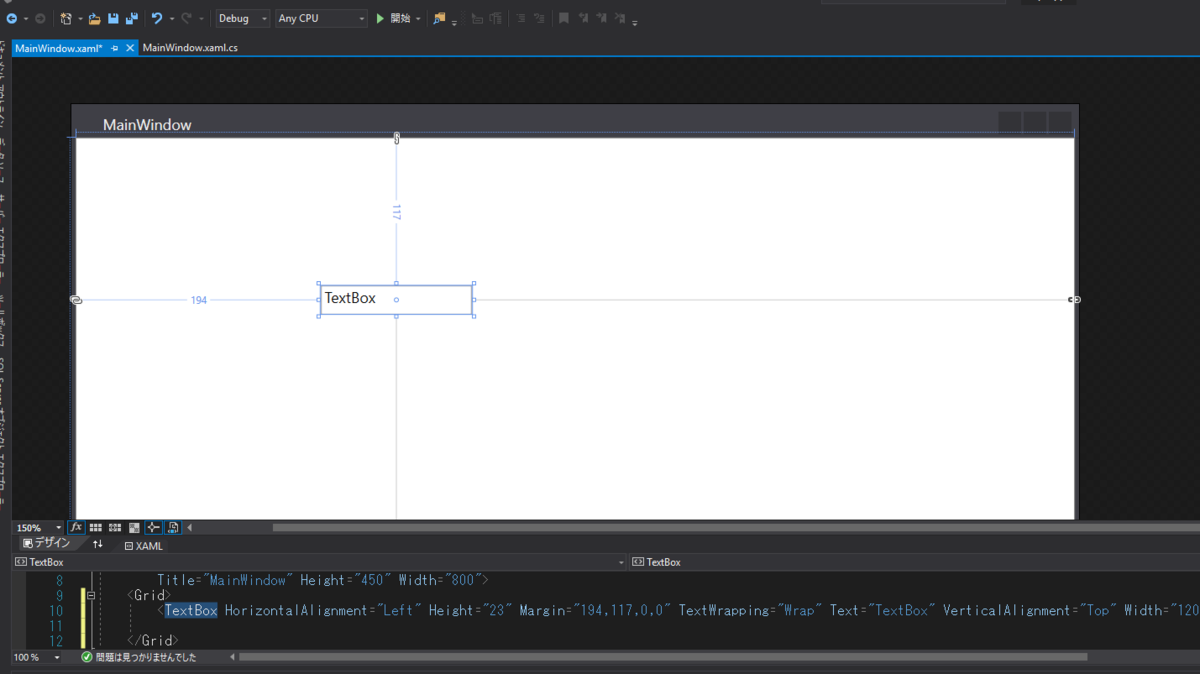Select the MainWindow.xaml* tab
This screenshot has width=1200, height=674.
point(58,48)
